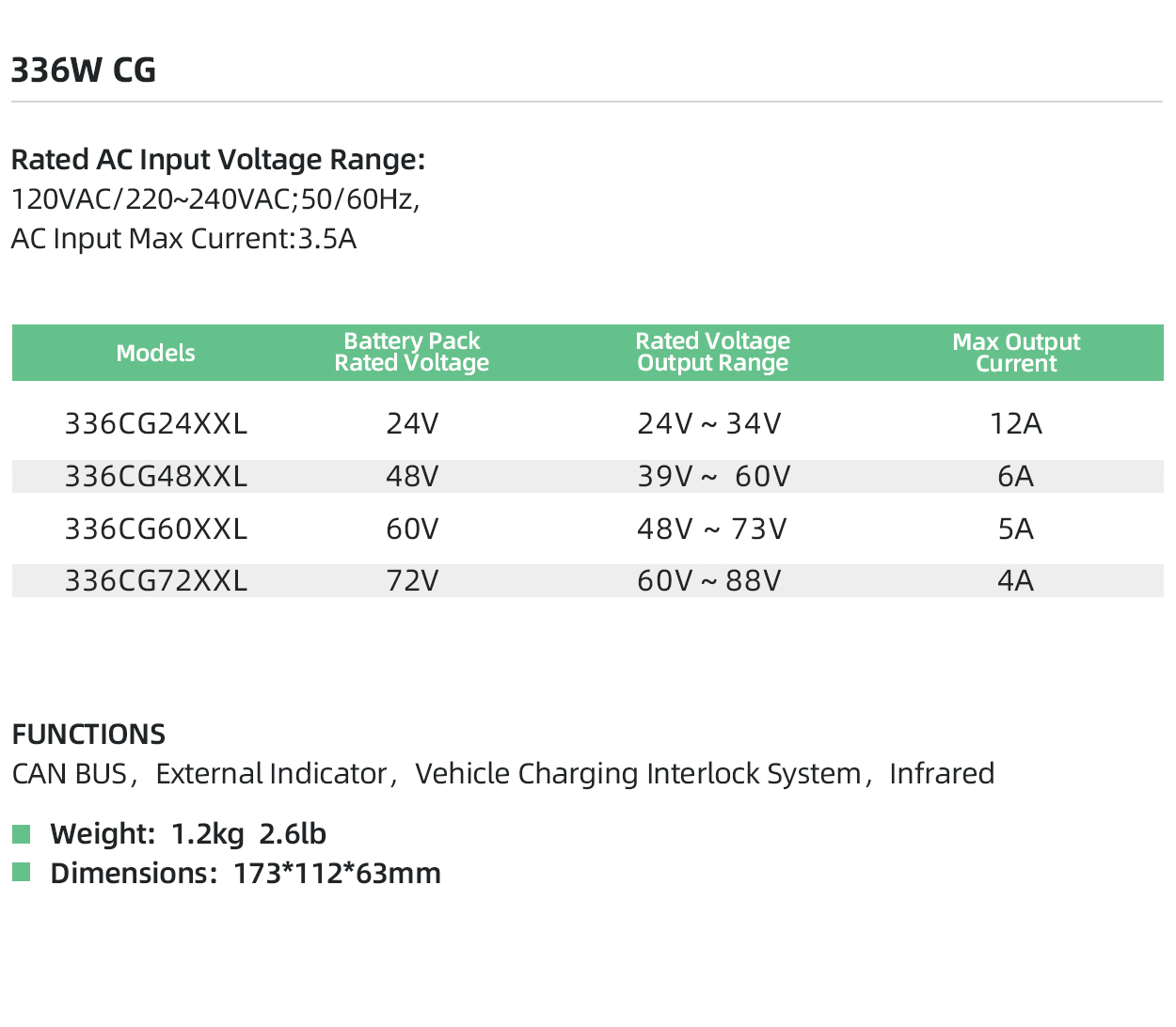Click the 336W CG title
Viewport: 1176px width, 1027px height.
tap(84, 71)
